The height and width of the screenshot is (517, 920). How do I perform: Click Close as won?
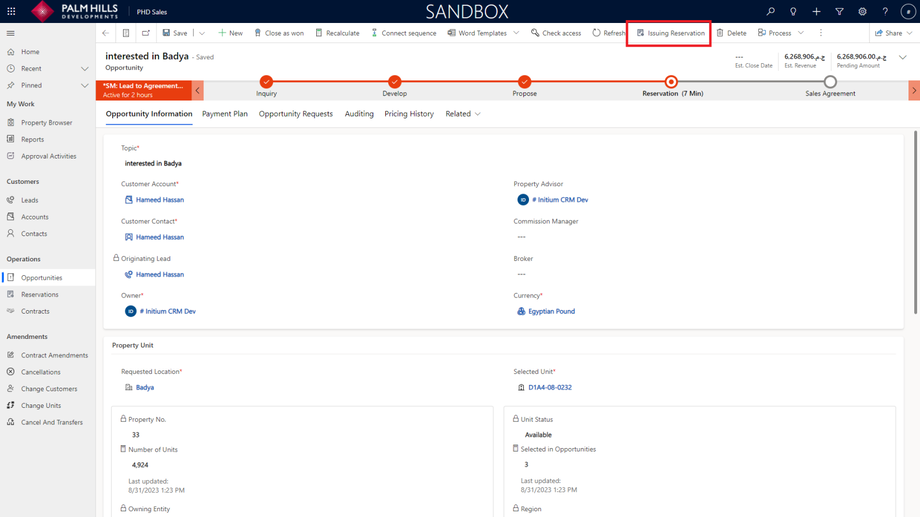279,33
